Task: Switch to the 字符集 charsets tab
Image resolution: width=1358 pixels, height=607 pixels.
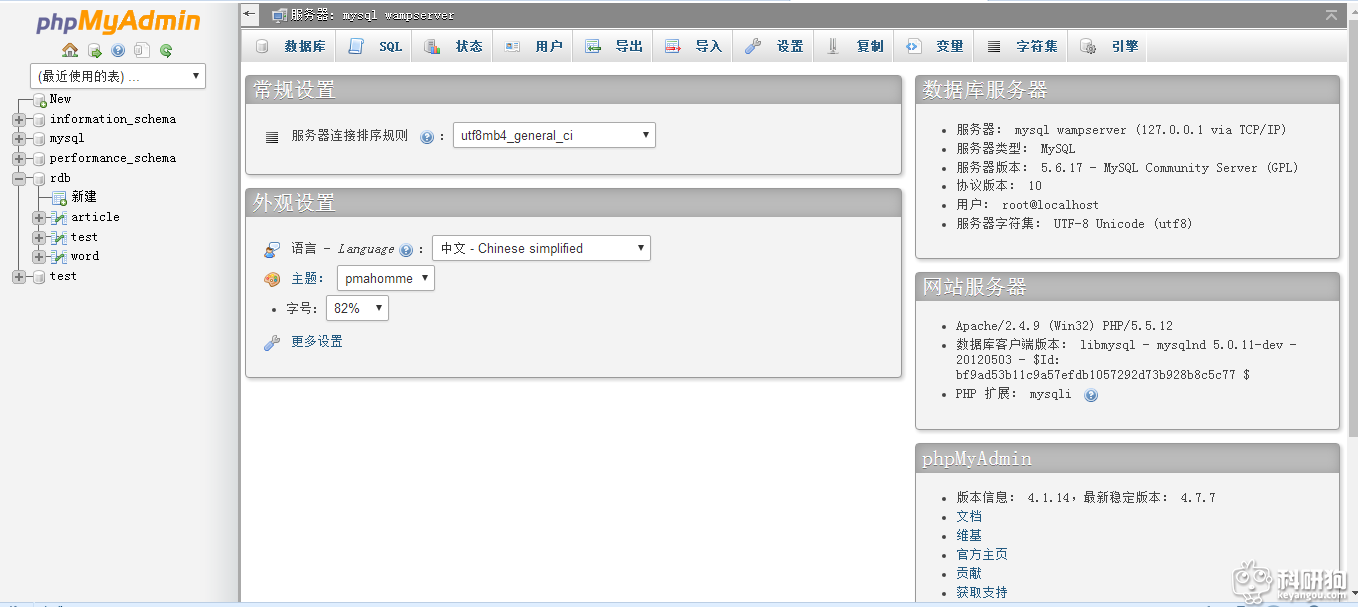Action: click(1022, 46)
